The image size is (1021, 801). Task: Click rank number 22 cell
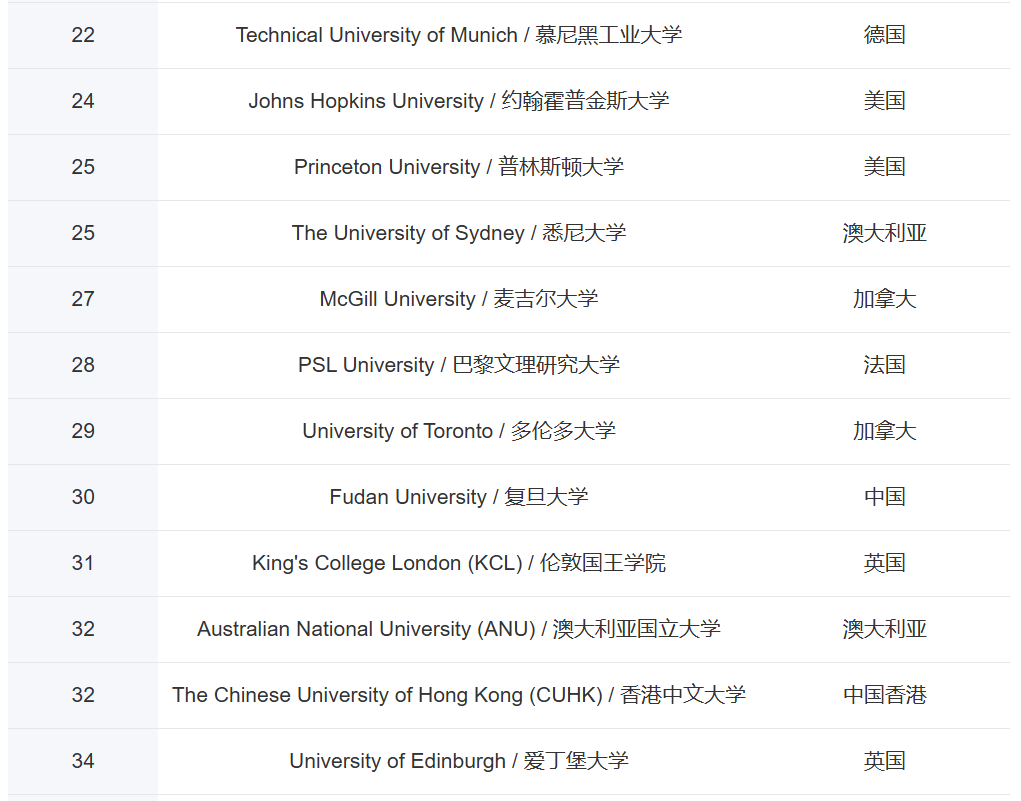83,35
